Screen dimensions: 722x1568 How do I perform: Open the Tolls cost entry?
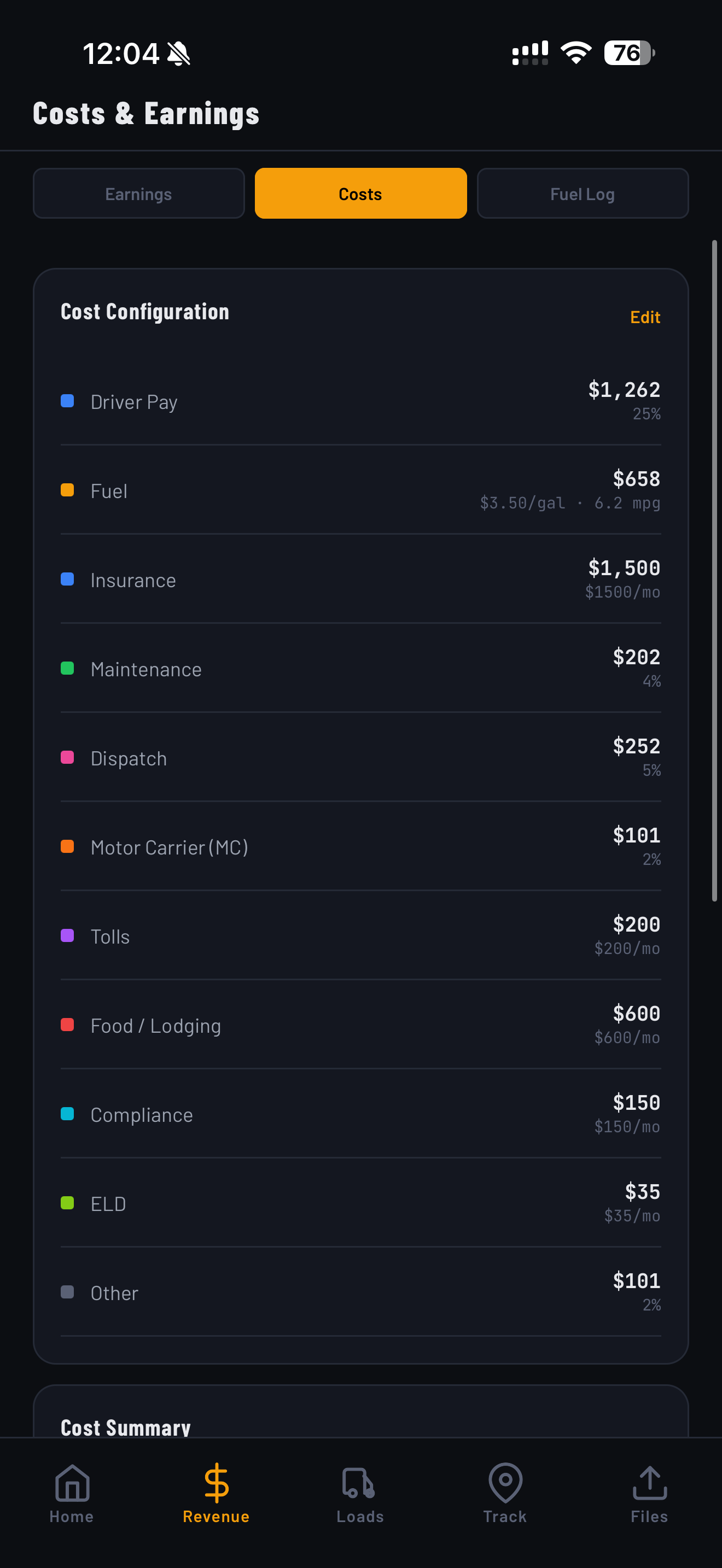pos(360,935)
